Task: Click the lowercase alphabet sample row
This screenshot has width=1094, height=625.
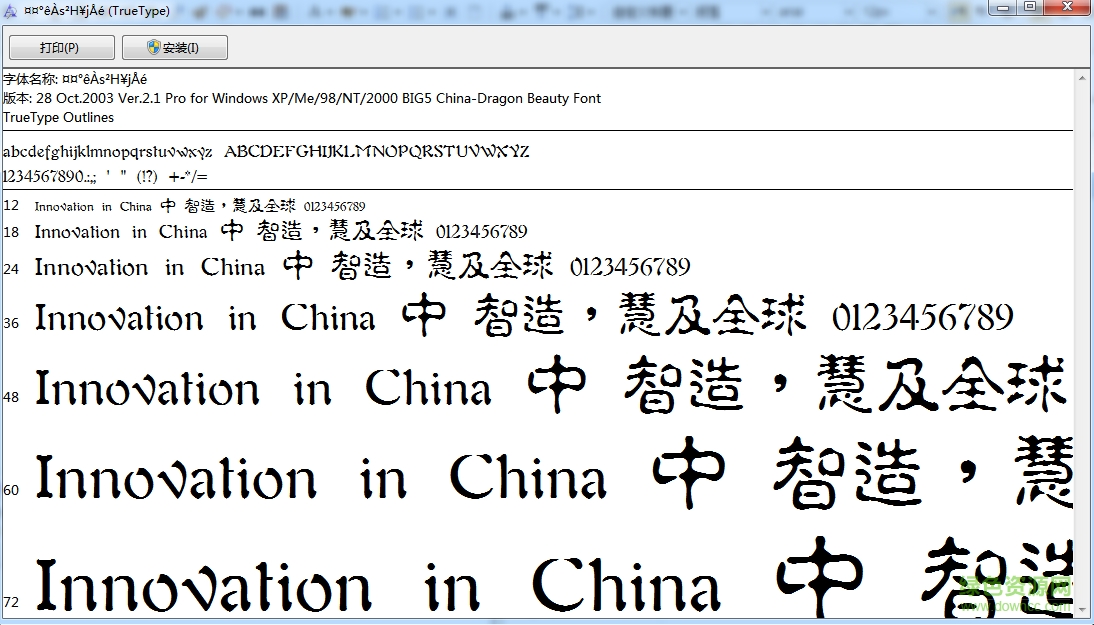Action: 110,152
